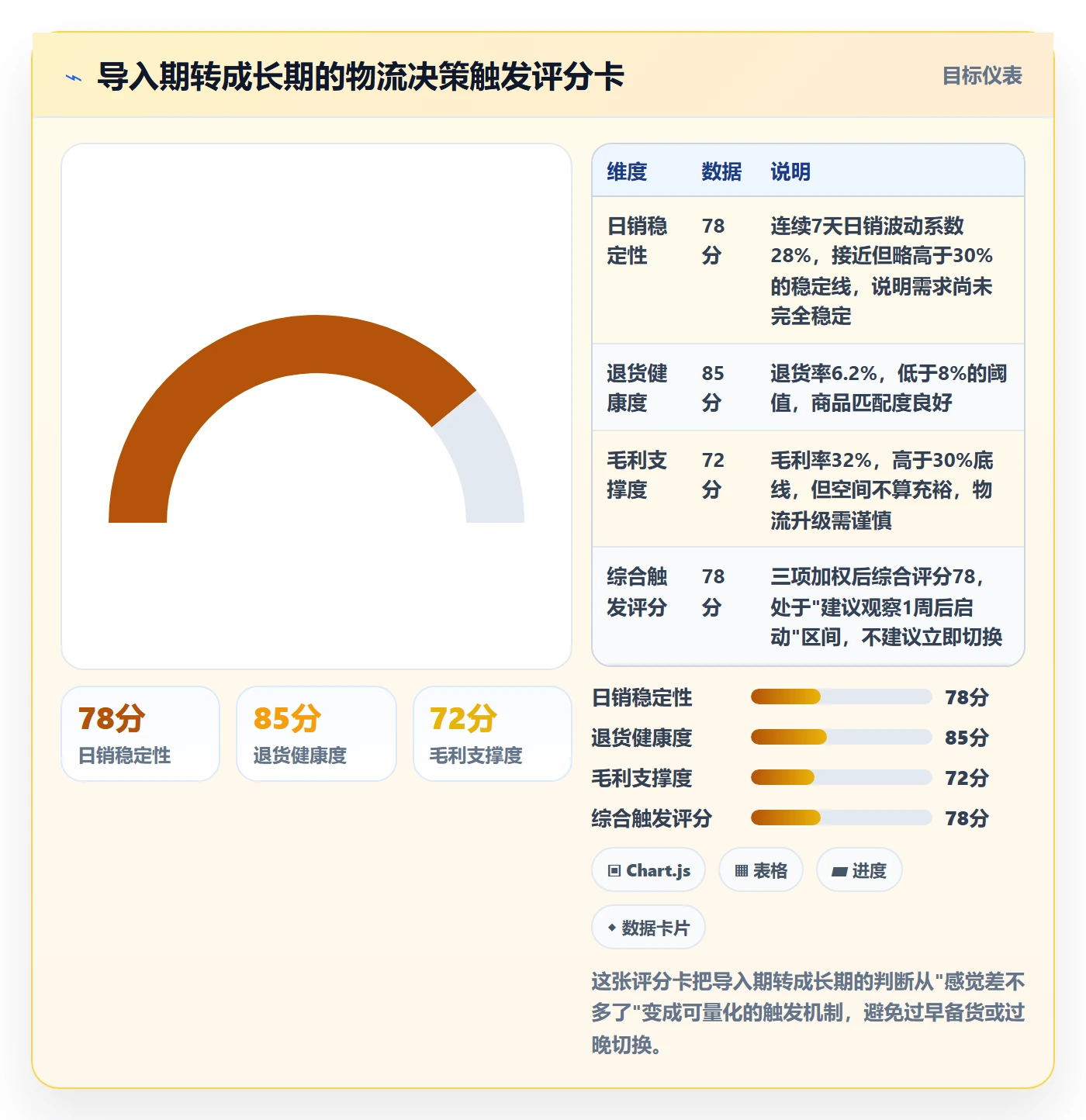Select the 85分 退货健康度 stat card
The image size is (1086, 1120).
tap(316, 734)
